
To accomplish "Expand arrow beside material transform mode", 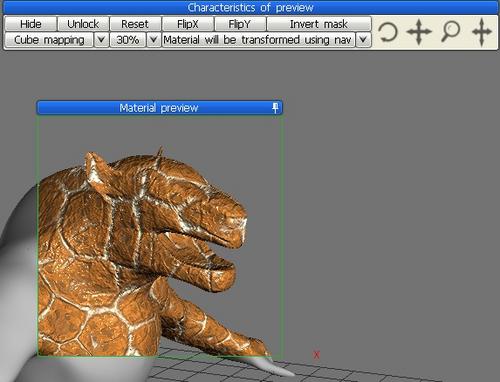I will click(x=363, y=40).
